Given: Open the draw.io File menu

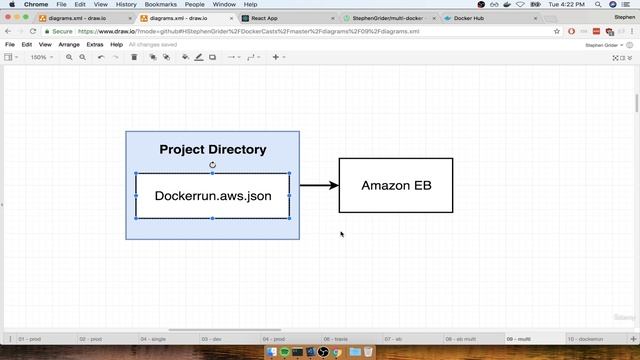Looking at the screenshot, I should 10,44.
